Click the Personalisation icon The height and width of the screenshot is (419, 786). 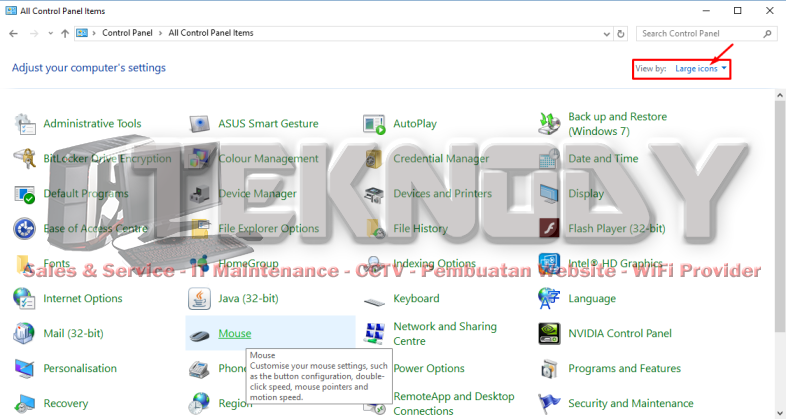coord(24,369)
